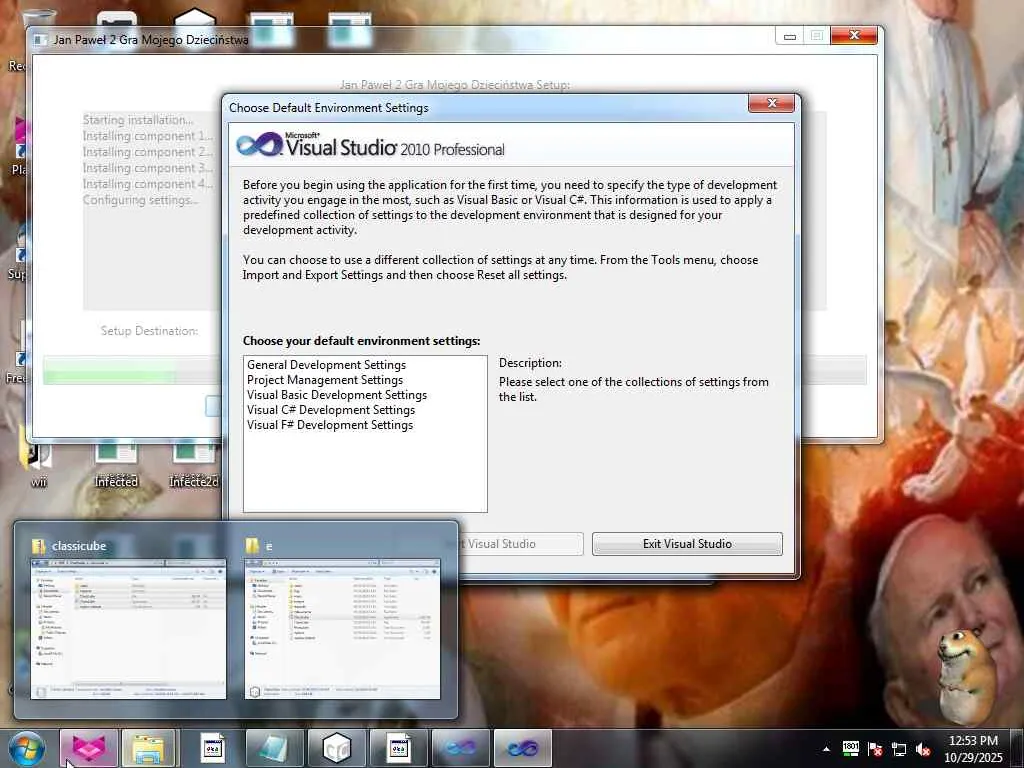Viewport: 1024px width, 768px height.
Task: Click the Exit Visual Studio button
Action: 687,544
